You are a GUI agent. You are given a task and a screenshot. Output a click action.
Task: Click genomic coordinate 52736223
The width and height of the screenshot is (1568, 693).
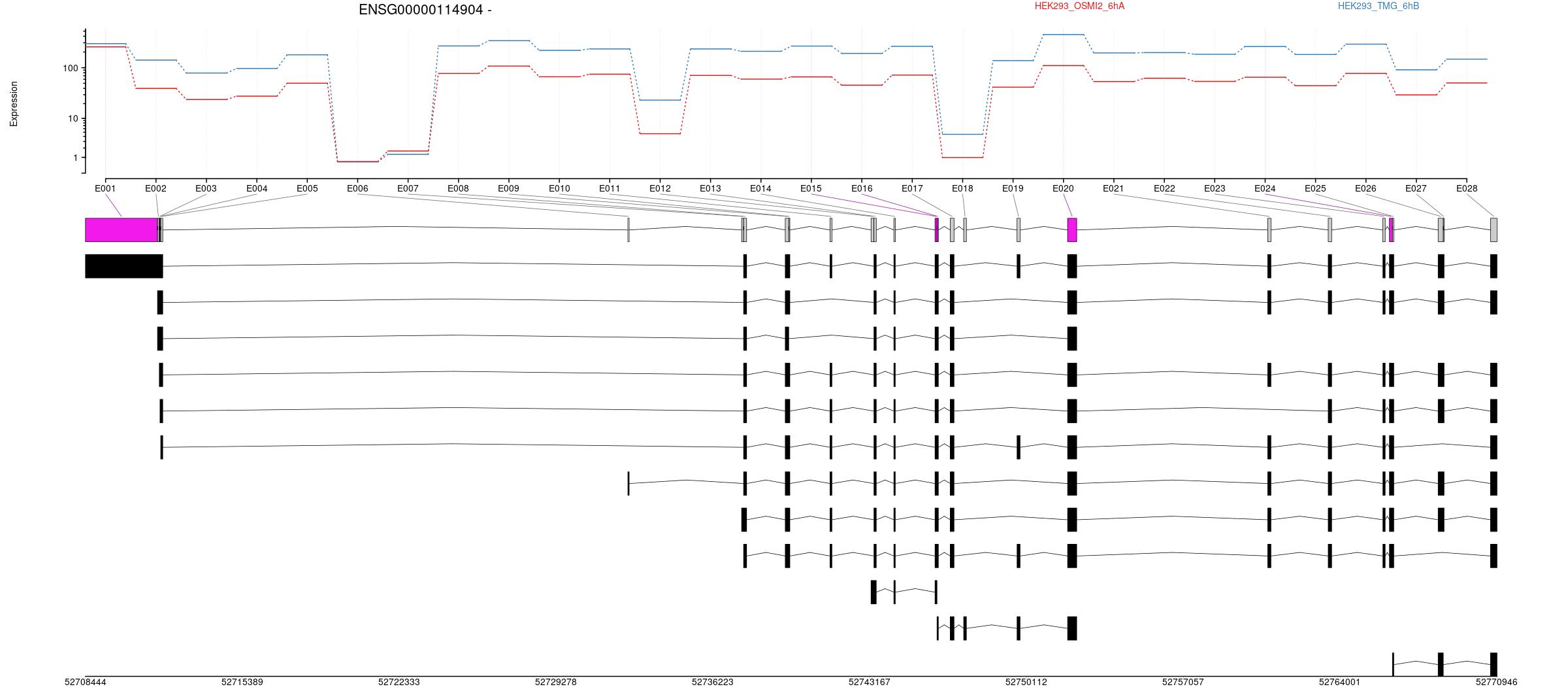point(713,683)
